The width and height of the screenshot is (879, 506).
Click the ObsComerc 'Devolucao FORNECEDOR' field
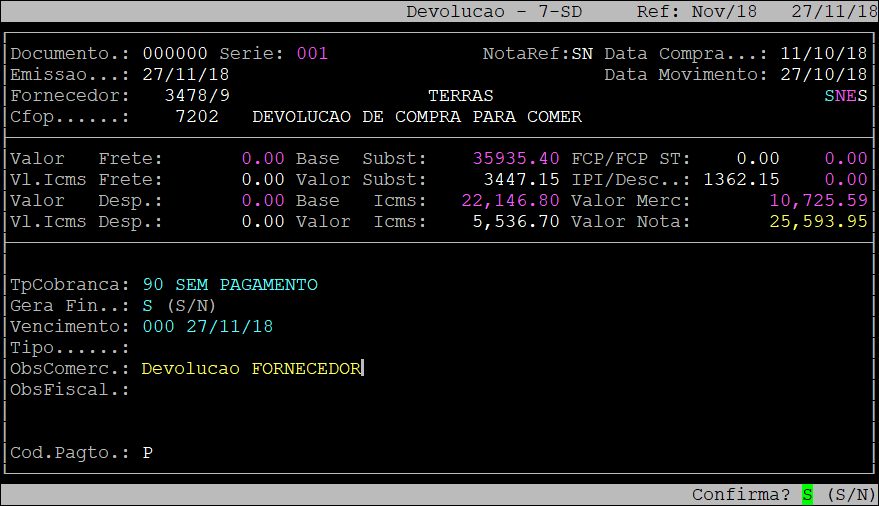click(251, 369)
